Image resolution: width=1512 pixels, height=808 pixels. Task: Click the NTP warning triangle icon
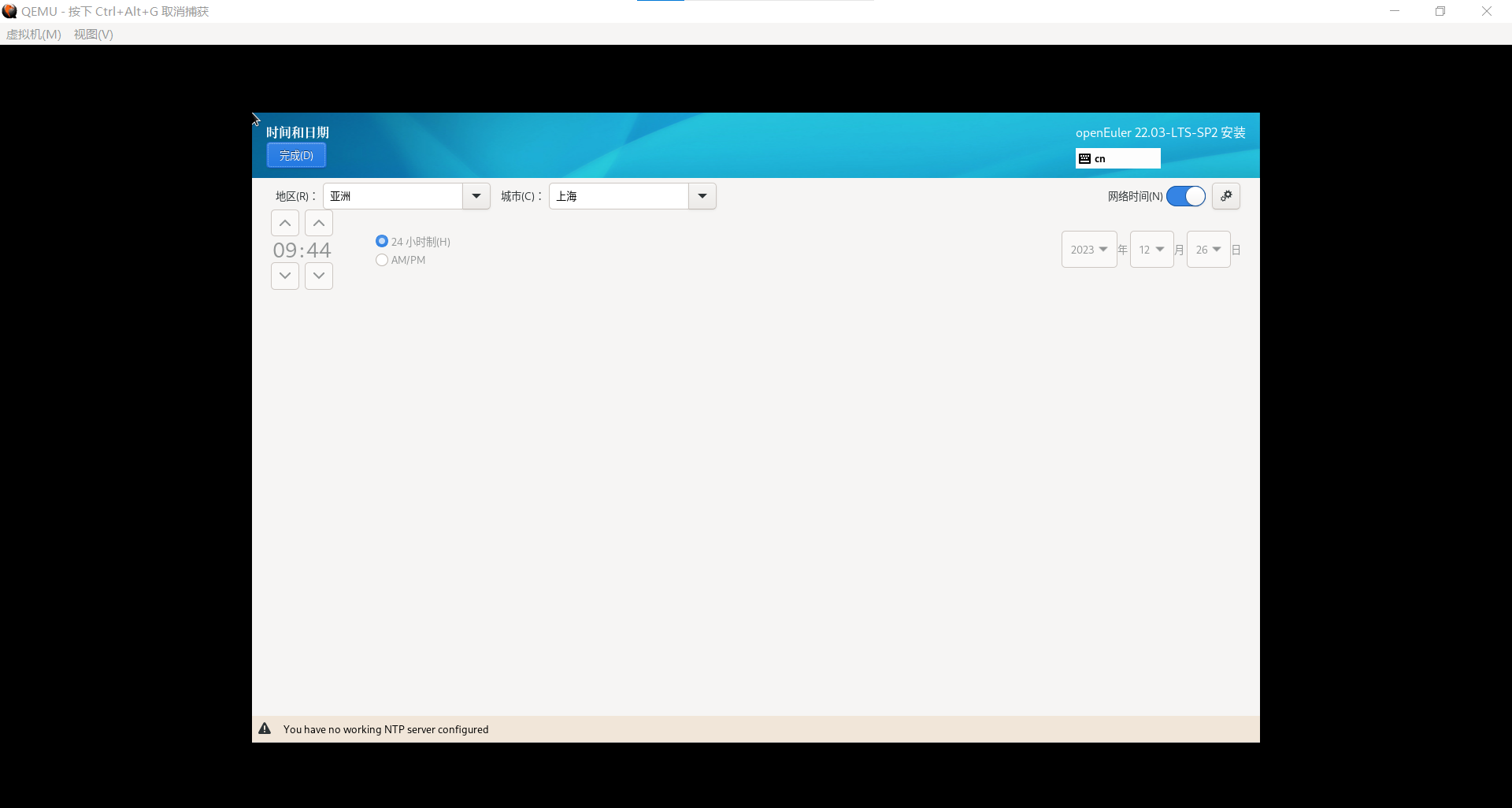click(x=265, y=729)
